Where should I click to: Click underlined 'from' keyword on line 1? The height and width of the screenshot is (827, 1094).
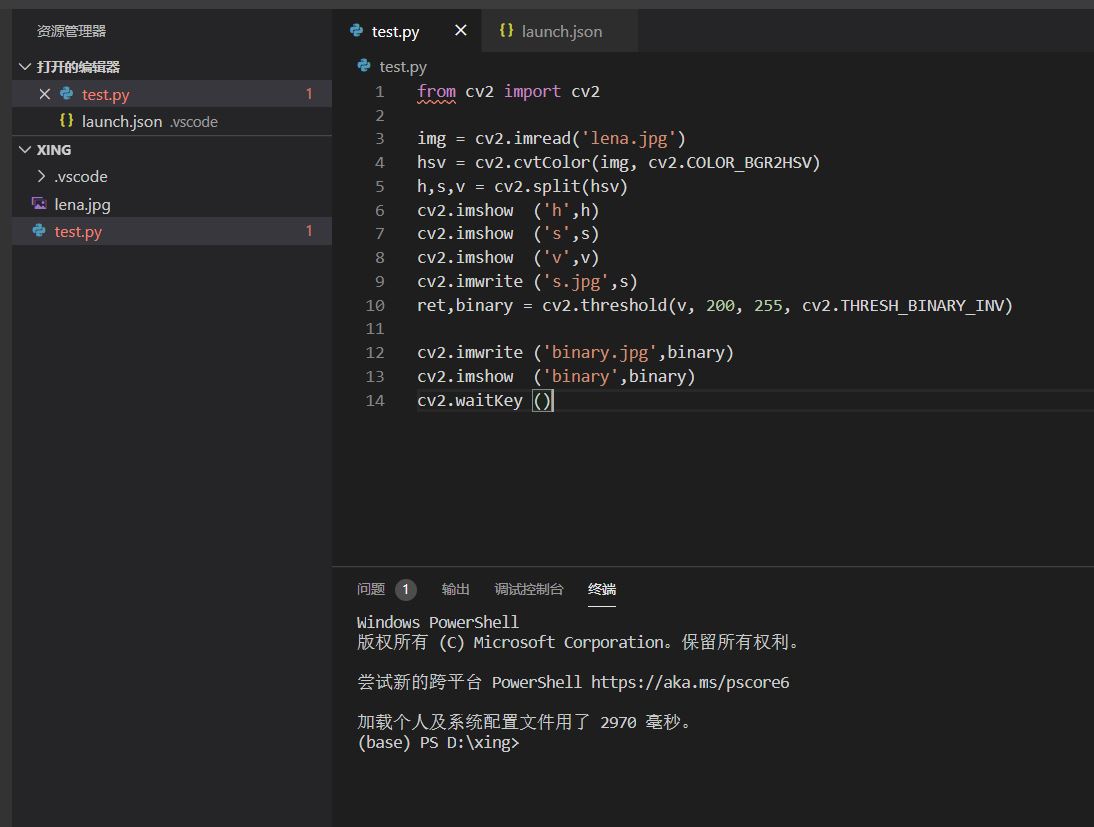click(x=436, y=91)
